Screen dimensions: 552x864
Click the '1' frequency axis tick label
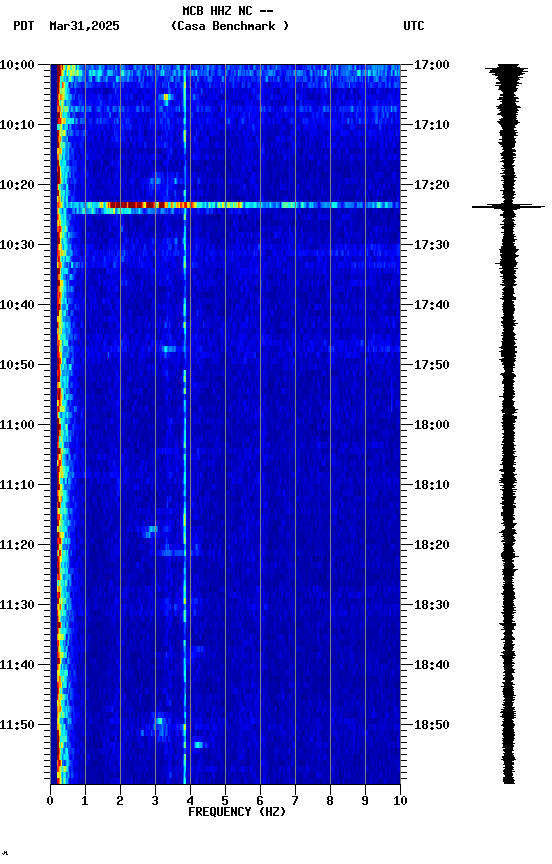[x=85, y=801]
